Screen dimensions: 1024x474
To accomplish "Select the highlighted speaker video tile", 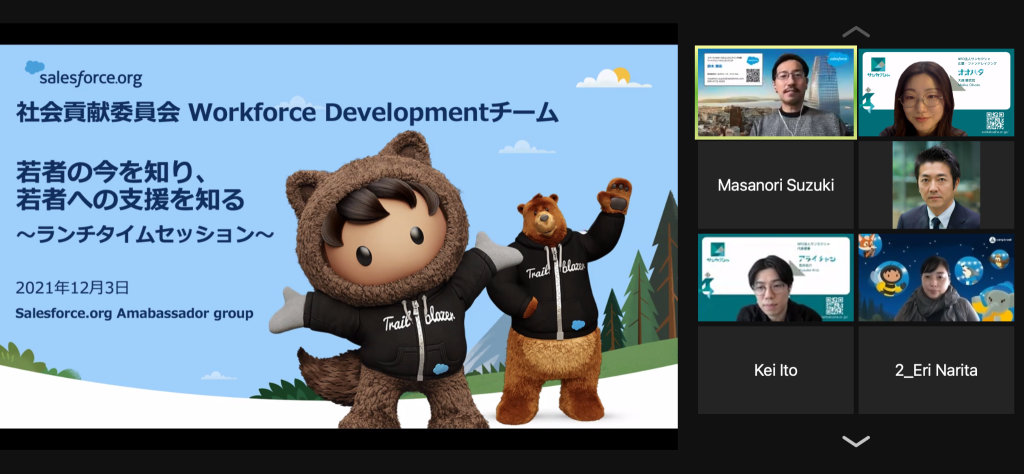I will (776, 92).
